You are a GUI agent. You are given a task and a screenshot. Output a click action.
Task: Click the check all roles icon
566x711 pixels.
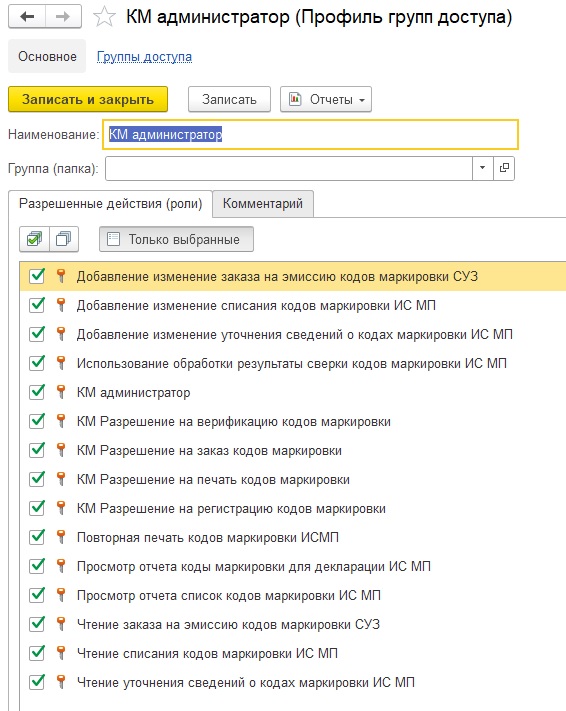[x=34, y=239]
